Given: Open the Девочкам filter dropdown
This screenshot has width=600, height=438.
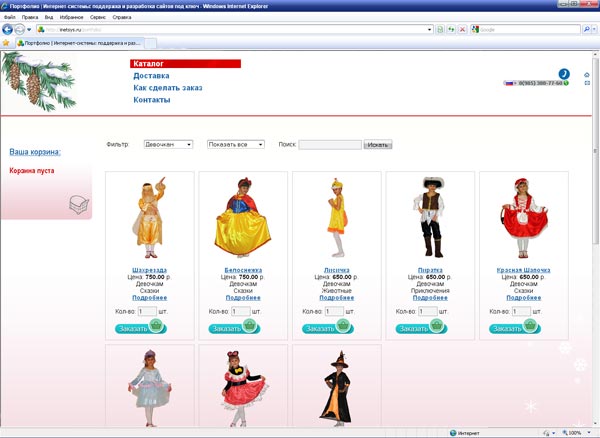Looking at the screenshot, I should 168,145.
